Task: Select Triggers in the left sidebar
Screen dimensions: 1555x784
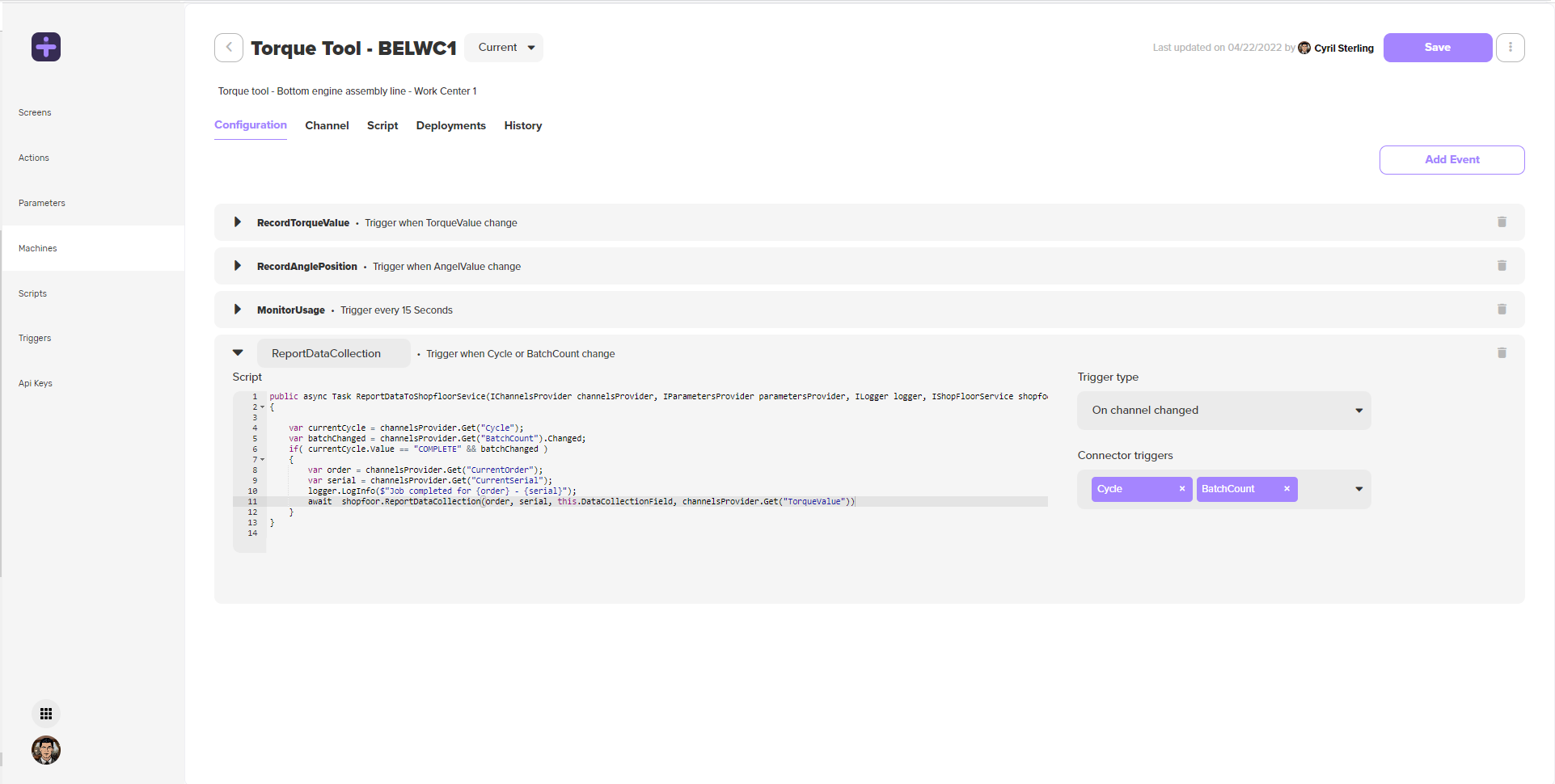Action: click(34, 338)
